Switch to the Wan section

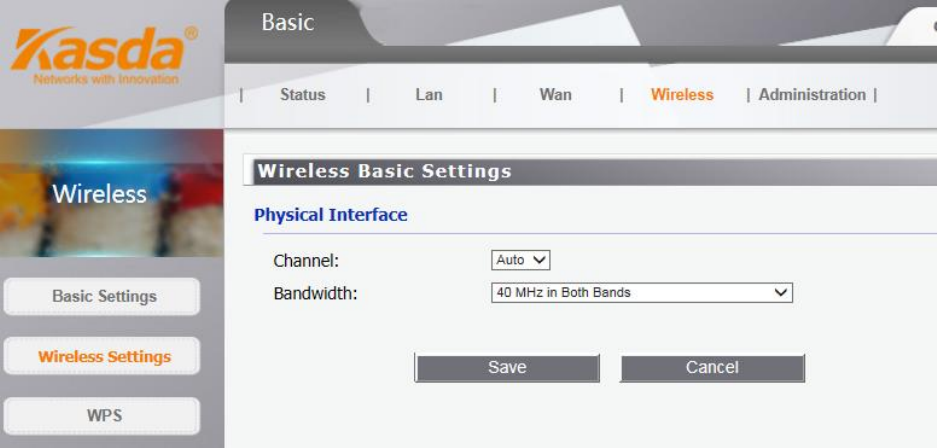(555, 95)
